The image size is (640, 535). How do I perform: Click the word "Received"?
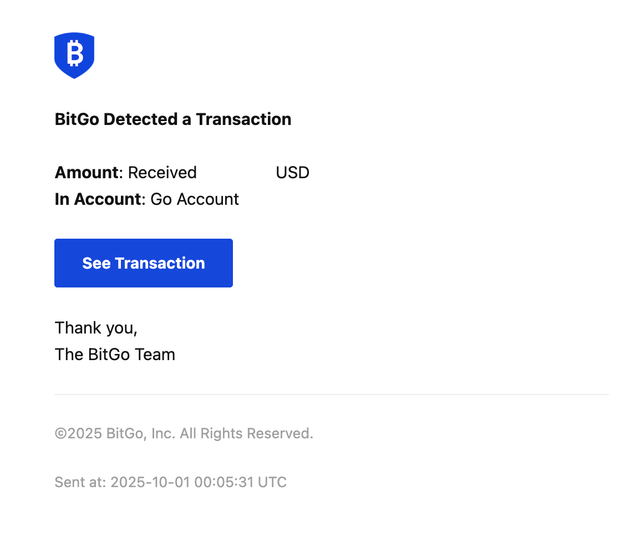(162, 172)
